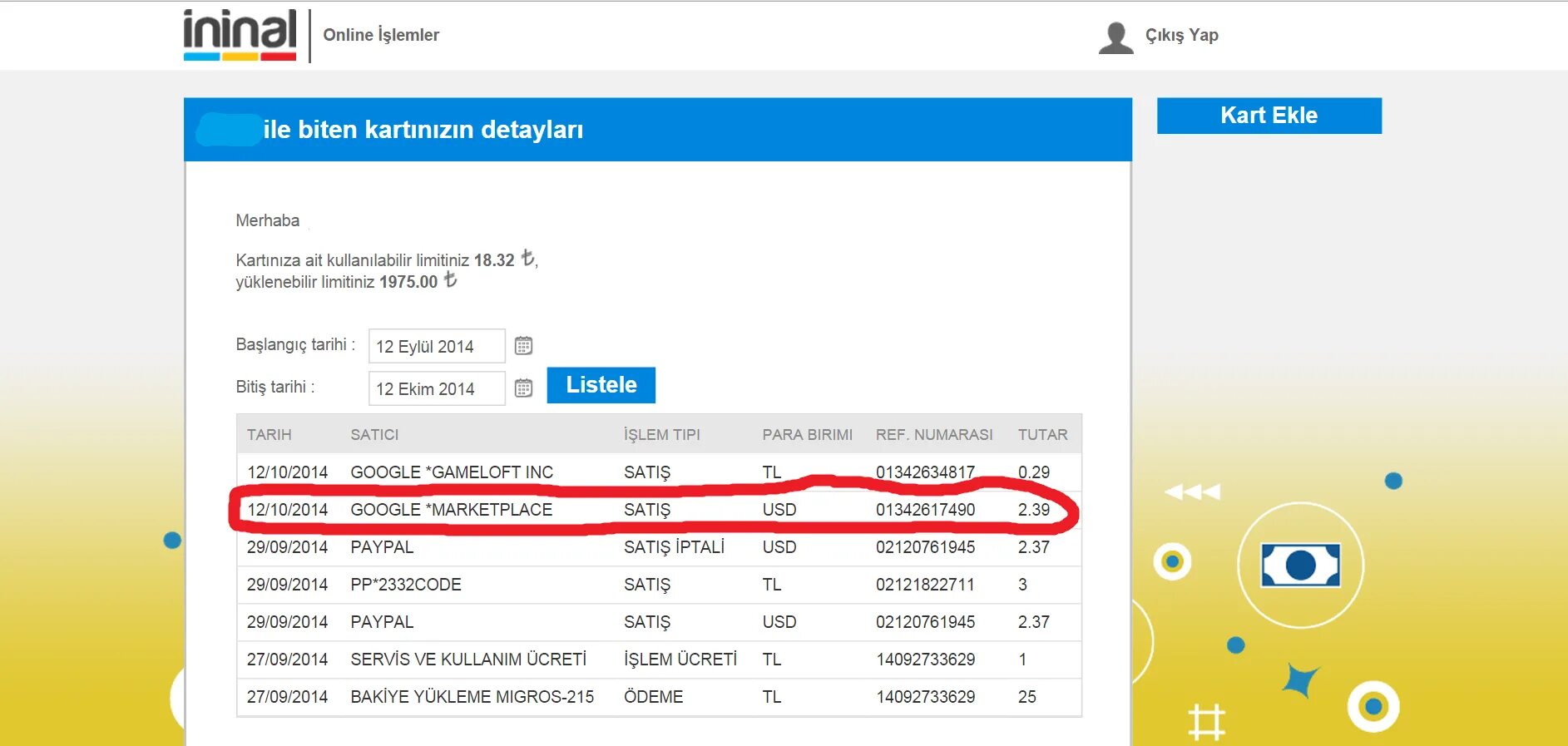This screenshot has width=1568, height=746.
Task: Click the card details header title
Action: 423,130
